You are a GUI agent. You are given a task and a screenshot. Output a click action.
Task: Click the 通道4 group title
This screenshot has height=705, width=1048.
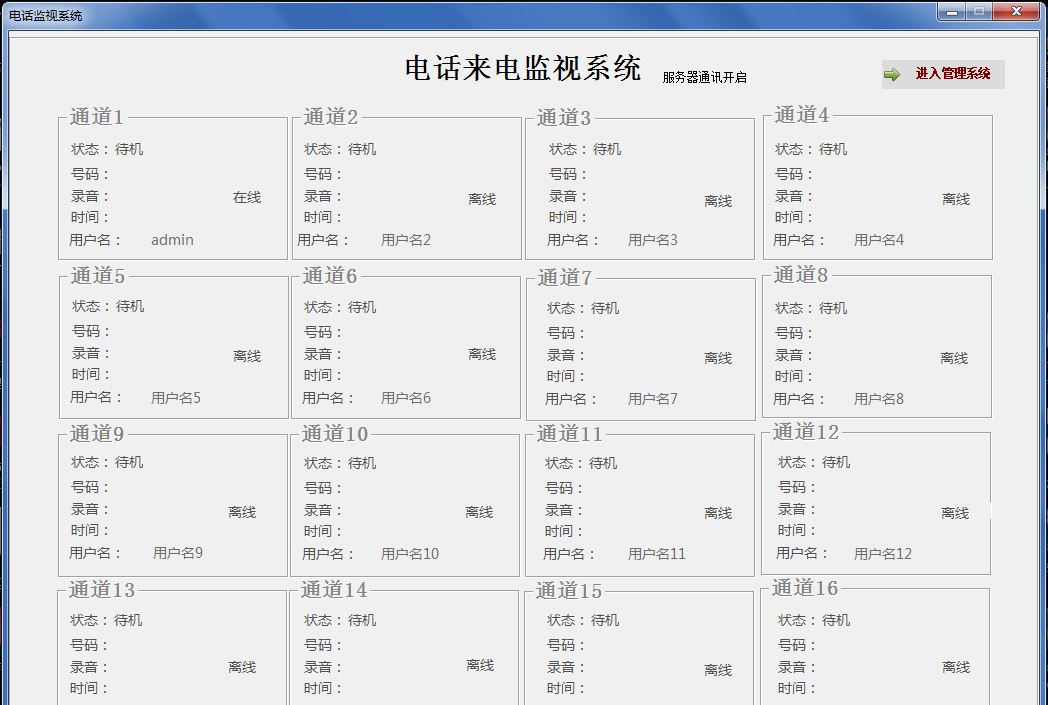(801, 115)
